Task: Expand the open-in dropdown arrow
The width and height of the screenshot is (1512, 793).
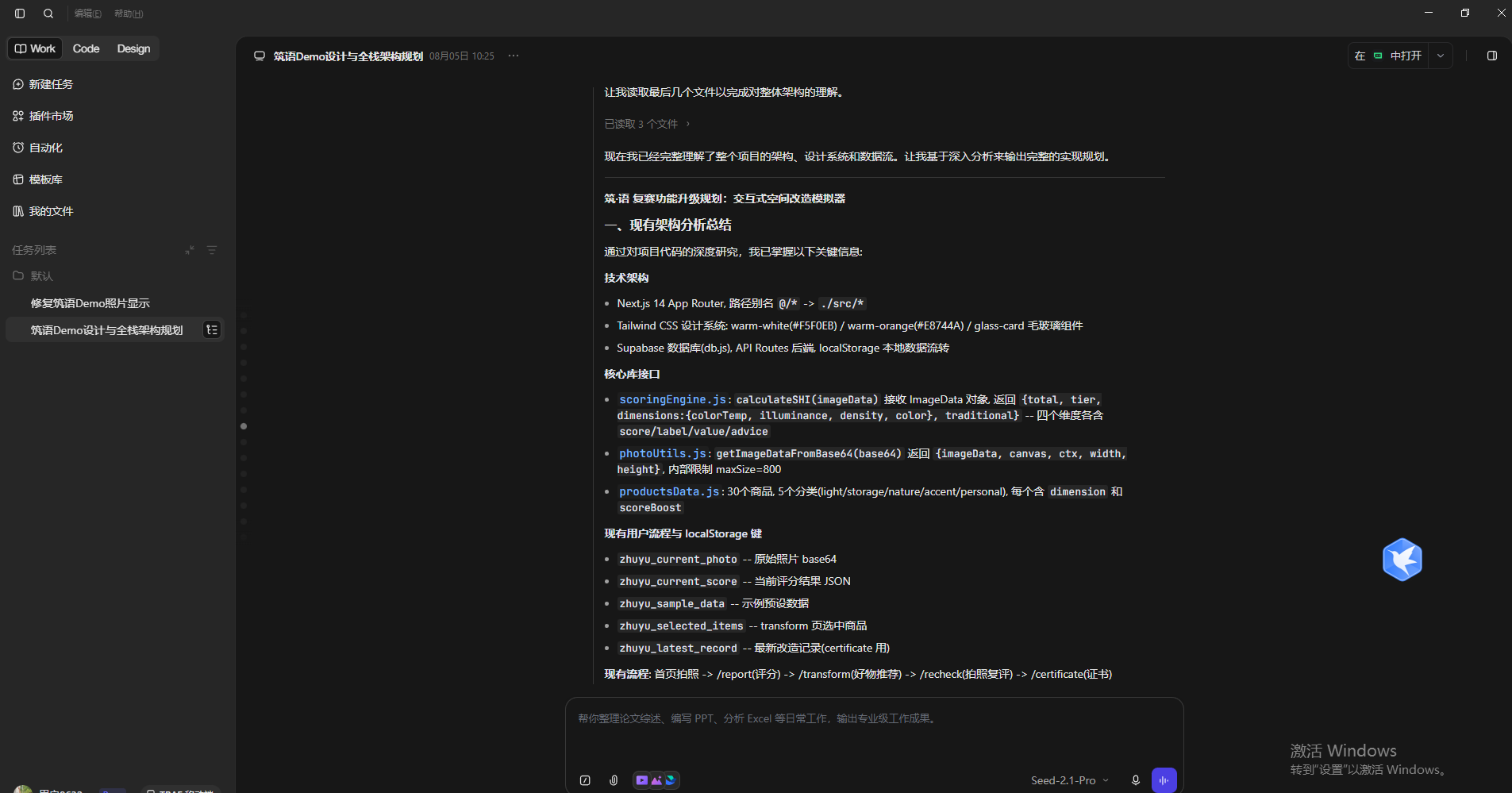Action: tap(1441, 56)
